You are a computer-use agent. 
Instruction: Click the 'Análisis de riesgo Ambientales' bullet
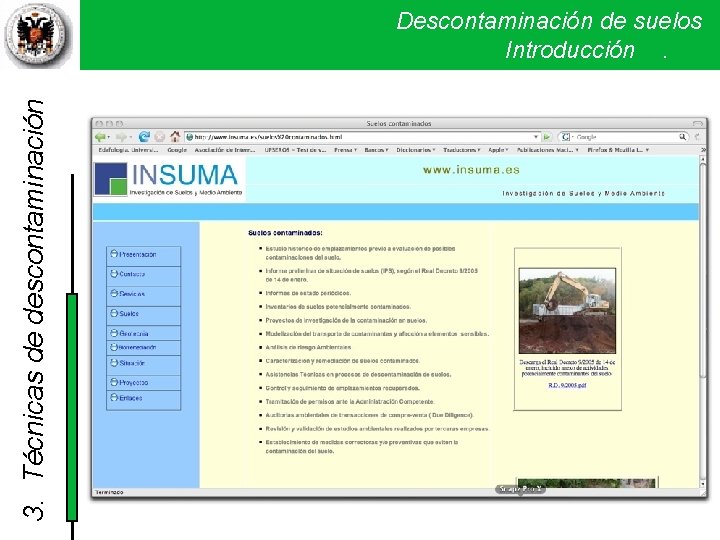pos(308,347)
